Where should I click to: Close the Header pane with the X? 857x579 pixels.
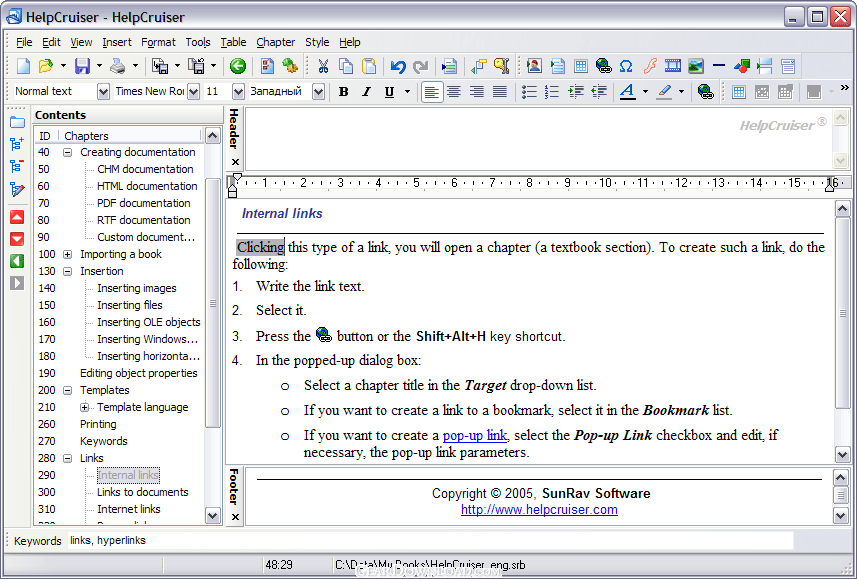(x=235, y=162)
